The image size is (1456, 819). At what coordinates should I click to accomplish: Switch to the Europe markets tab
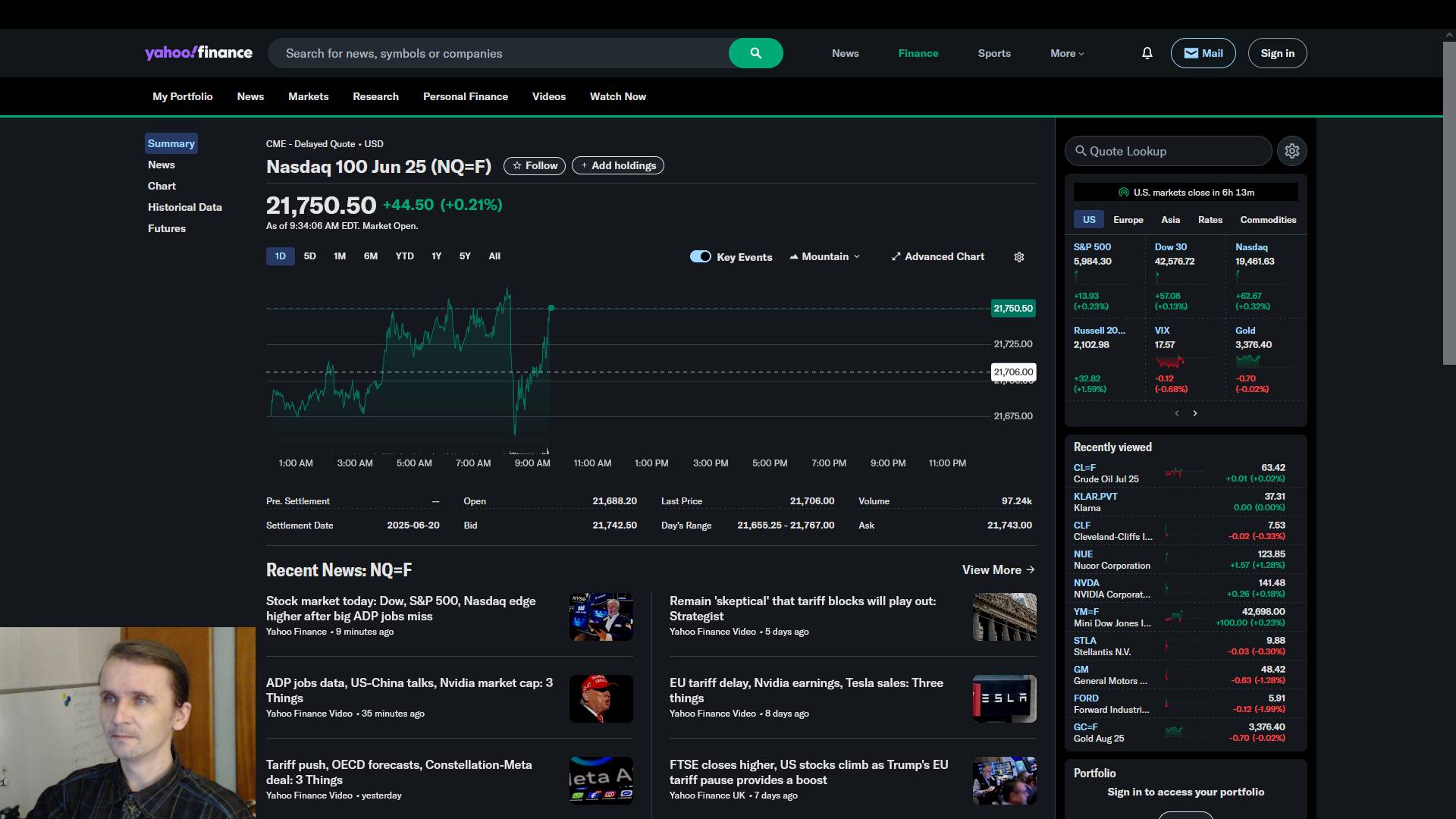point(1128,220)
